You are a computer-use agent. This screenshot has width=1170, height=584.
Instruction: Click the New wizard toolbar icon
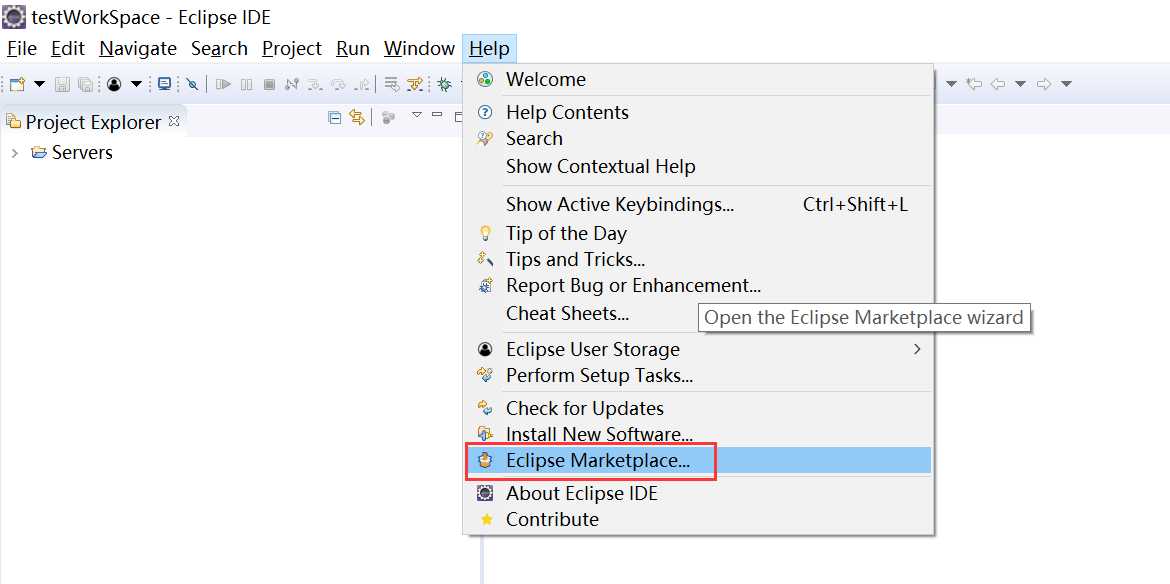tap(16, 84)
